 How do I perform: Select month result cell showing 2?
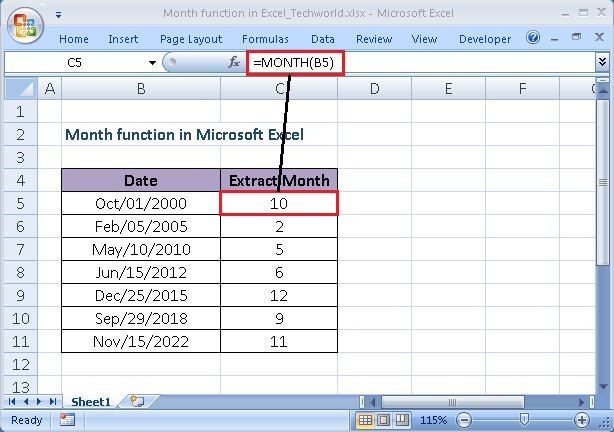click(x=279, y=226)
